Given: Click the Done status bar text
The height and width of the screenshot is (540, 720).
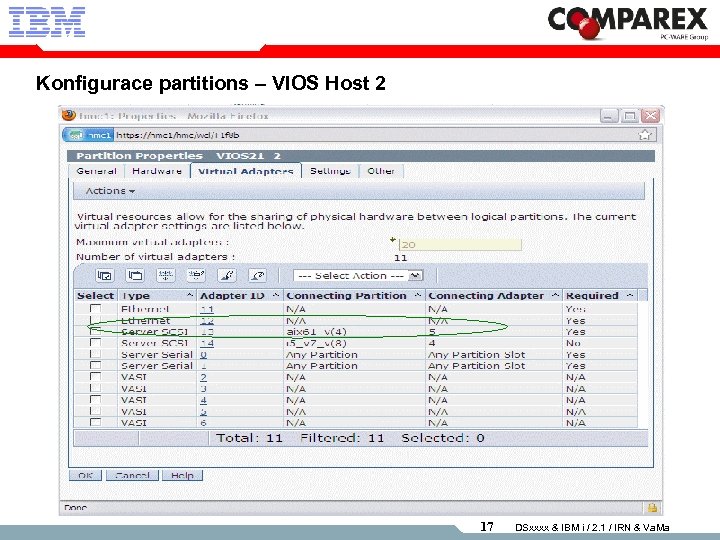Looking at the screenshot, I should pyautogui.click(x=76, y=507).
